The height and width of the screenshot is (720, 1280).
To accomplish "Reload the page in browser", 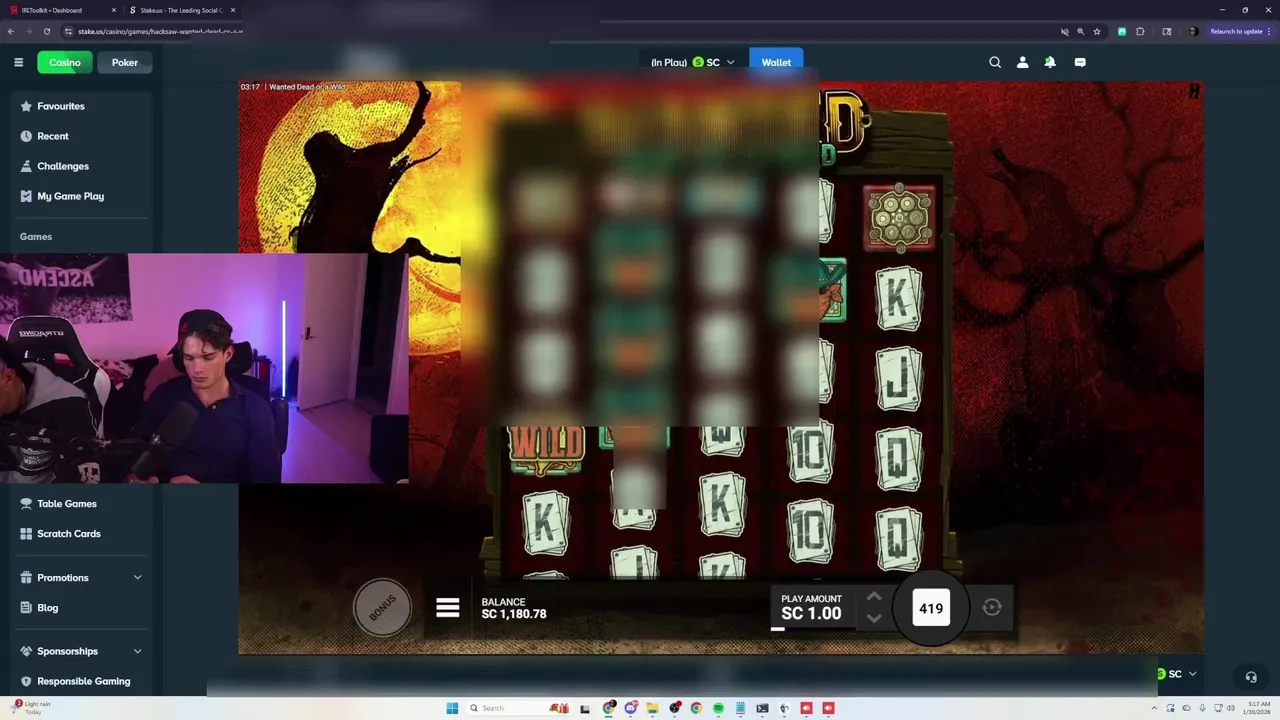I will (x=46, y=31).
